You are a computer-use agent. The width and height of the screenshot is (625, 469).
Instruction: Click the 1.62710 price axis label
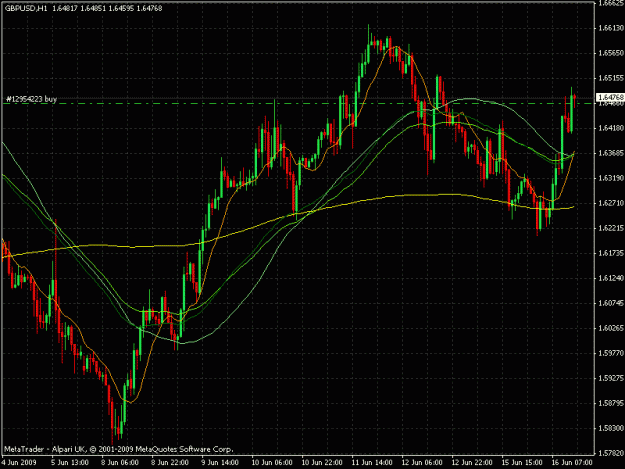click(611, 203)
